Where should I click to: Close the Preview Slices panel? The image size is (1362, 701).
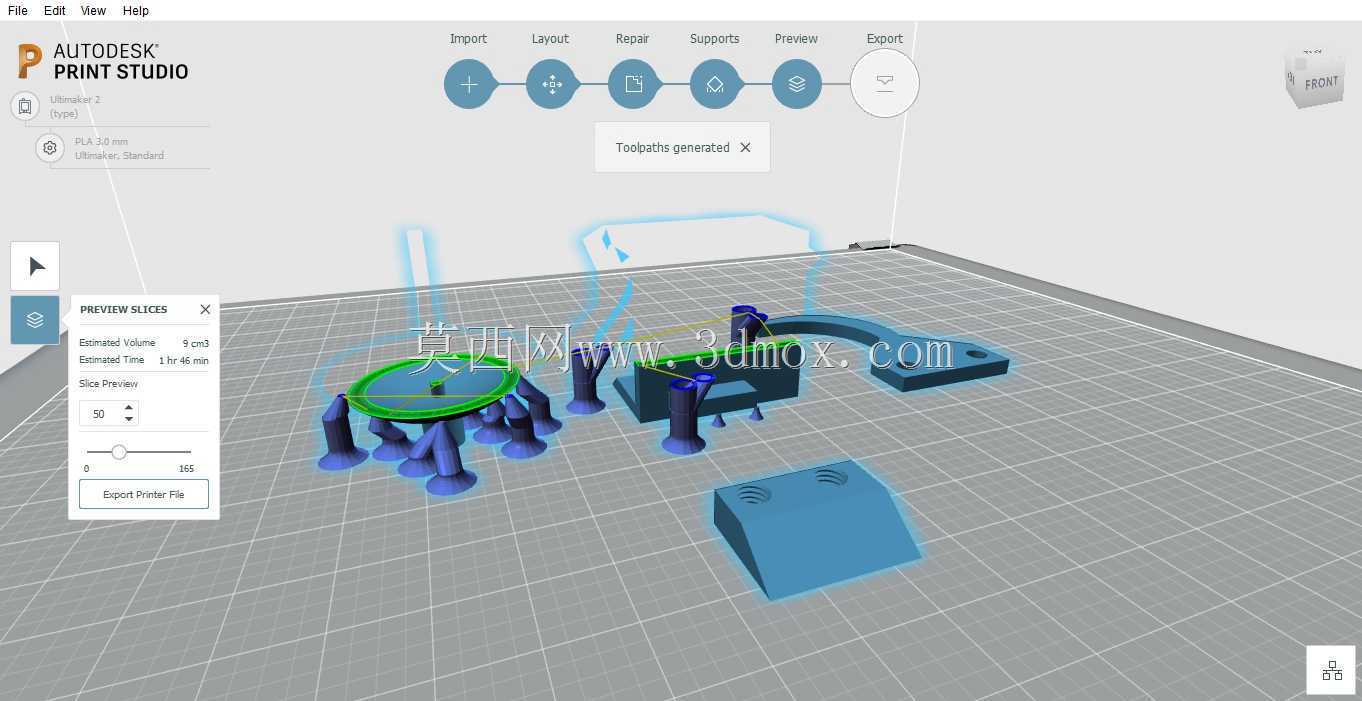pos(205,309)
